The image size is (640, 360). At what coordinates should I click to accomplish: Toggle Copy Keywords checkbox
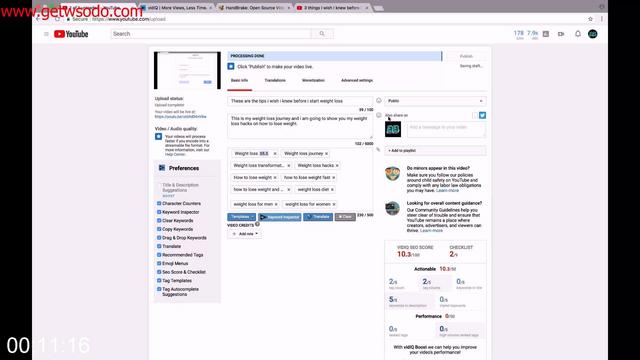pyautogui.click(x=159, y=229)
